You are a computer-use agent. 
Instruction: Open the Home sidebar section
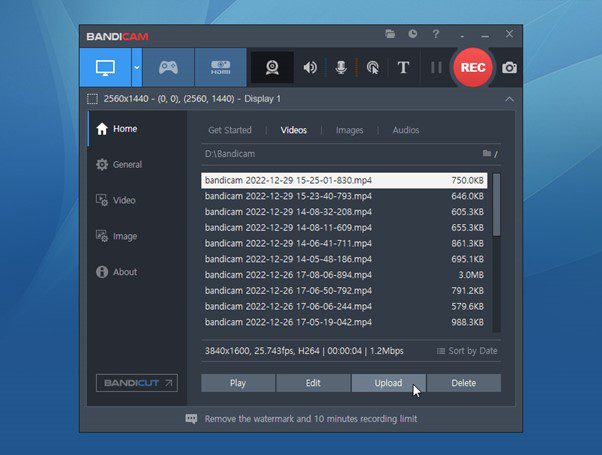click(x=137, y=129)
